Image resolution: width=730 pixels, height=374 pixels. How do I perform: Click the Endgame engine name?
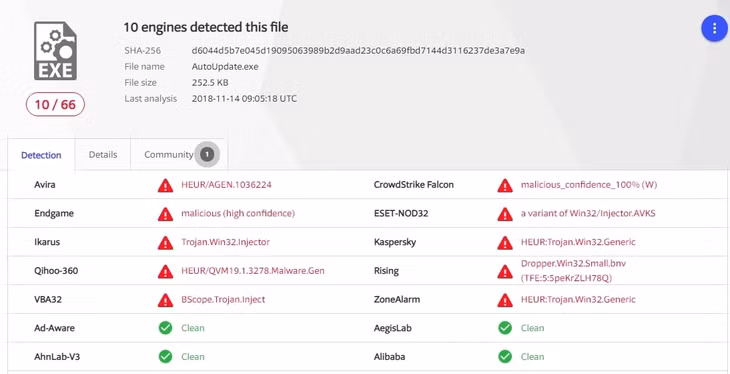(x=54, y=214)
